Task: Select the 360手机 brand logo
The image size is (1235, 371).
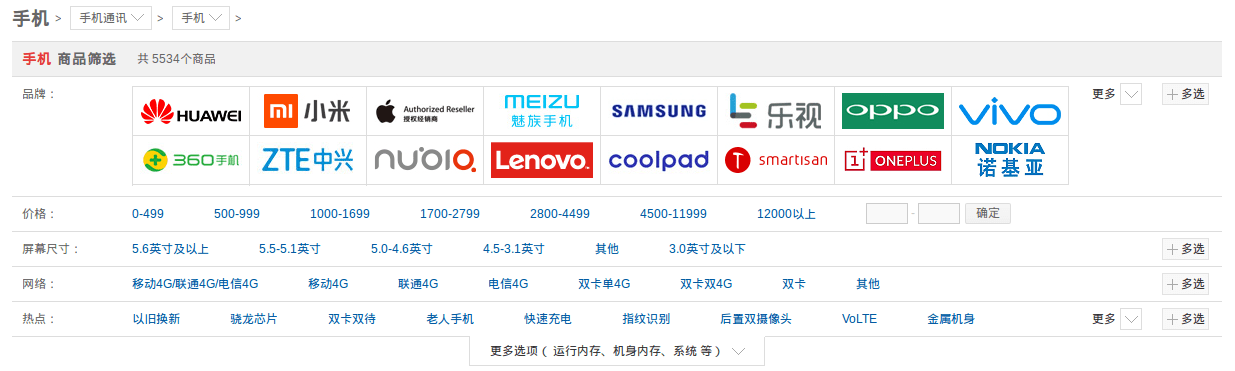Action: pyautogui.click(x=191, y=160)
